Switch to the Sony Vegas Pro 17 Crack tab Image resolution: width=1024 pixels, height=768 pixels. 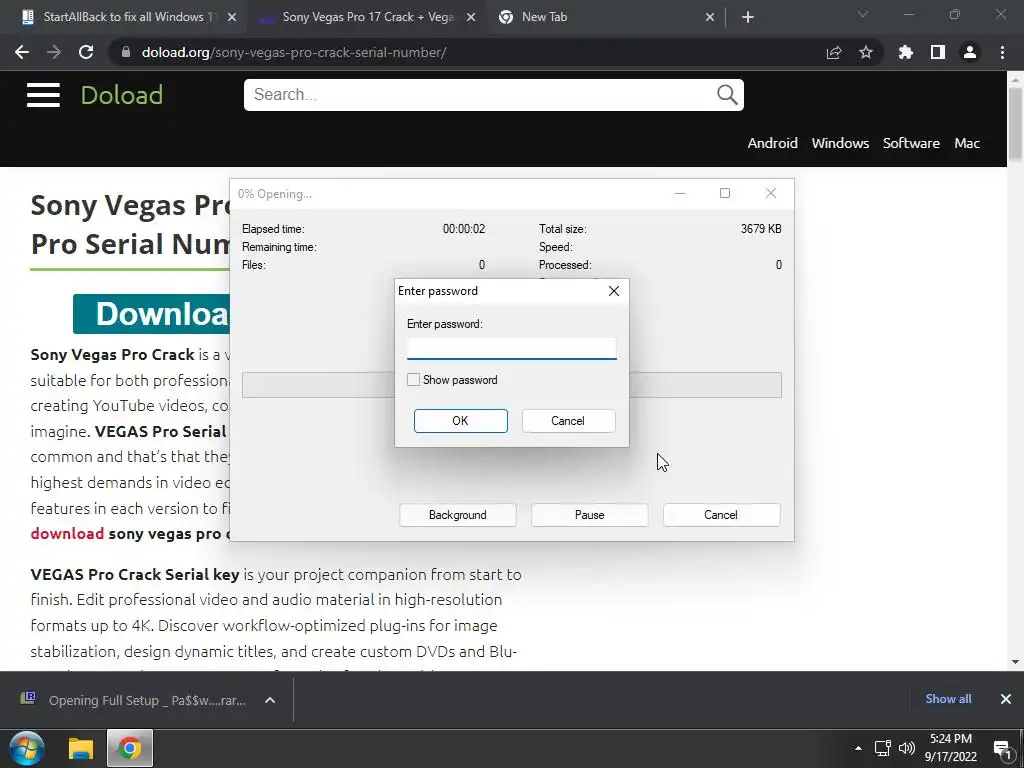coord(366,17)
